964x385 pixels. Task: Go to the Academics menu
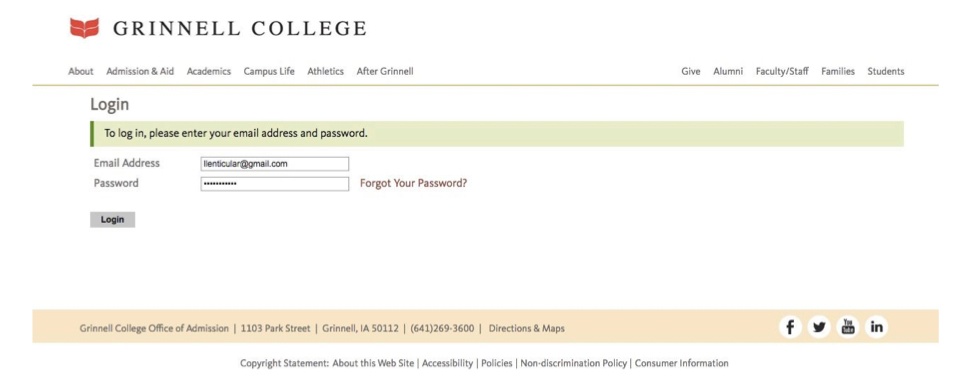click(209, 71)
